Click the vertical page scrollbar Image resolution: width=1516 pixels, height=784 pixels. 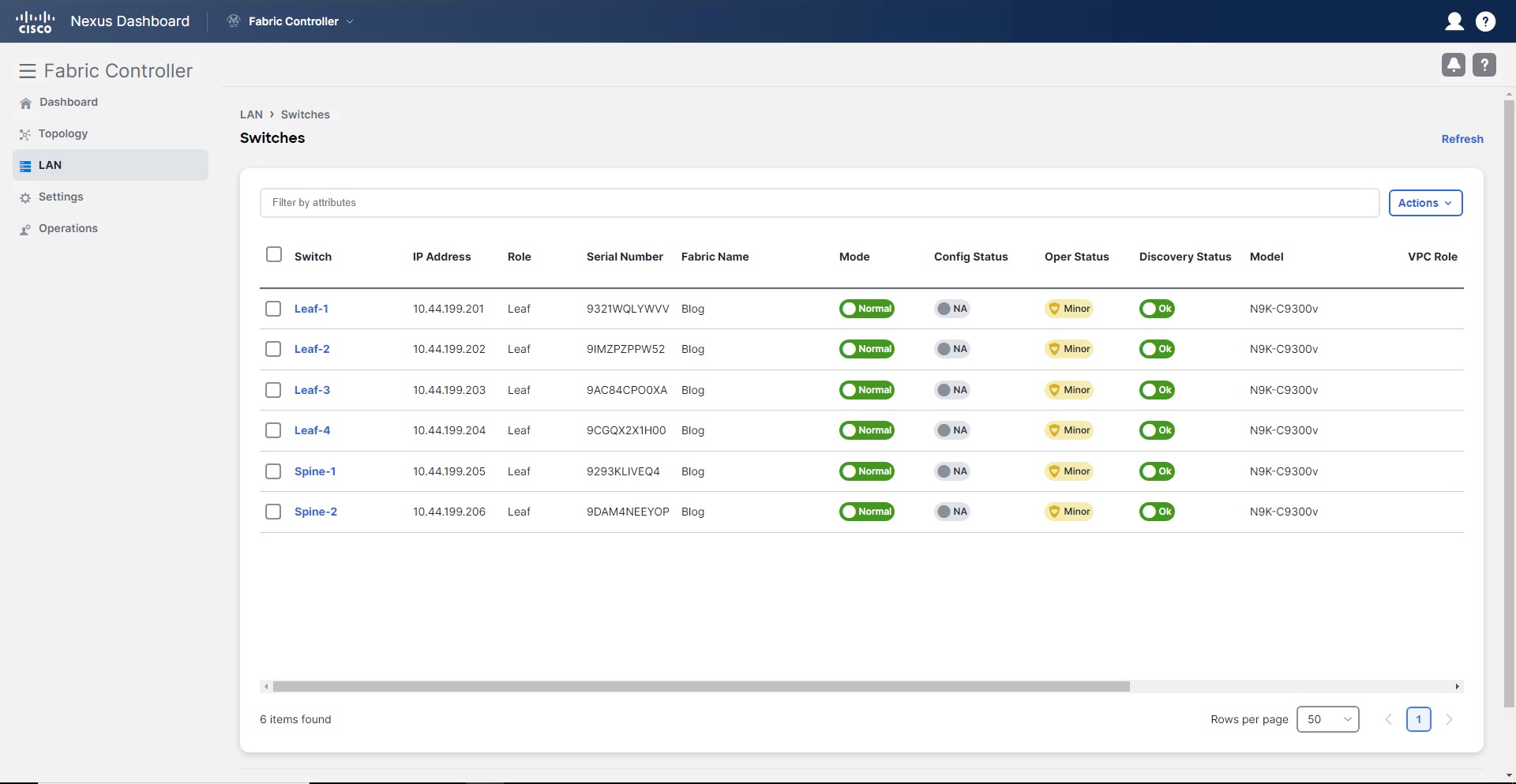pos(1509,403)
